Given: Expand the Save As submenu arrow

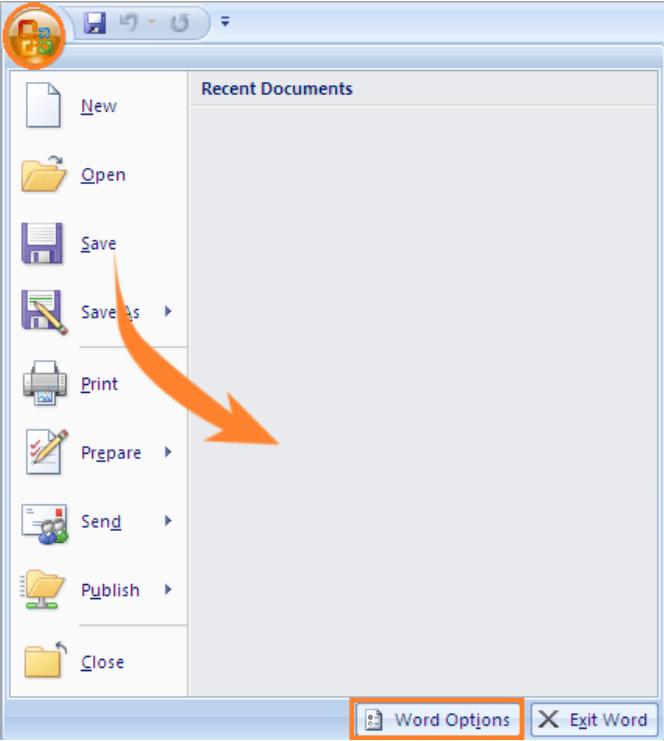Looking at the screenshot, I should click(168, 311).
